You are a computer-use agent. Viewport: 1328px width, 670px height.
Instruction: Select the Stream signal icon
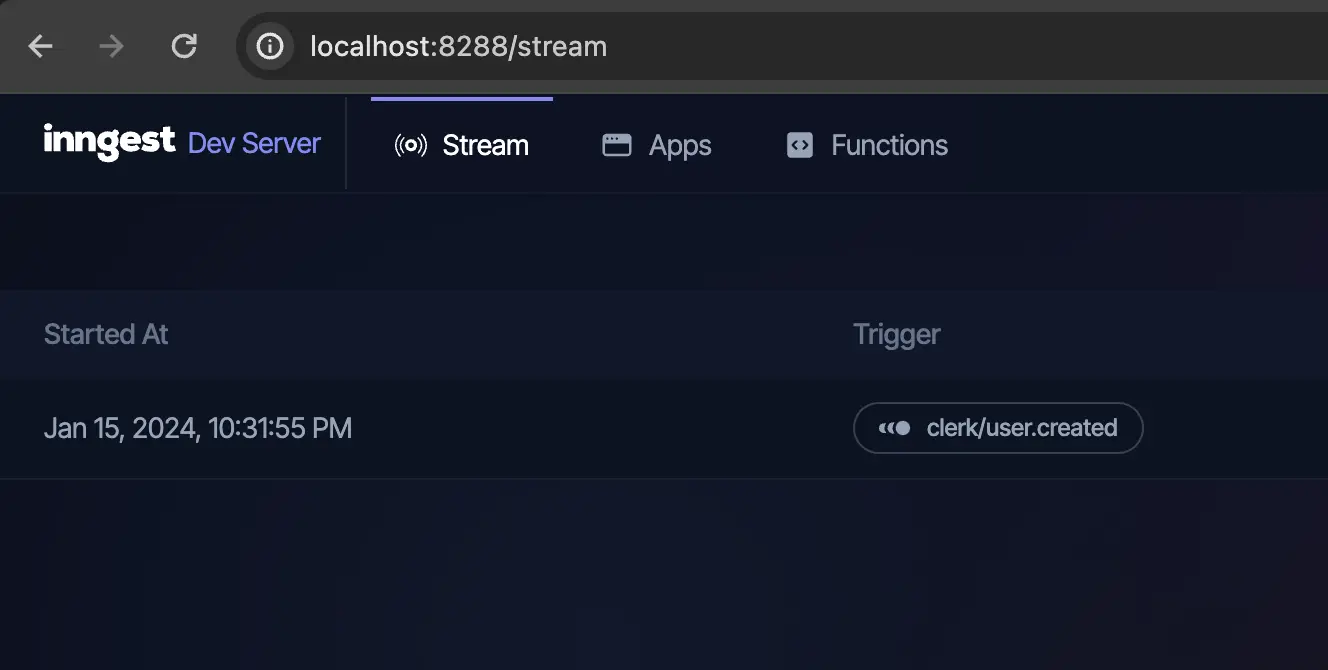click(x=411, y=145)
